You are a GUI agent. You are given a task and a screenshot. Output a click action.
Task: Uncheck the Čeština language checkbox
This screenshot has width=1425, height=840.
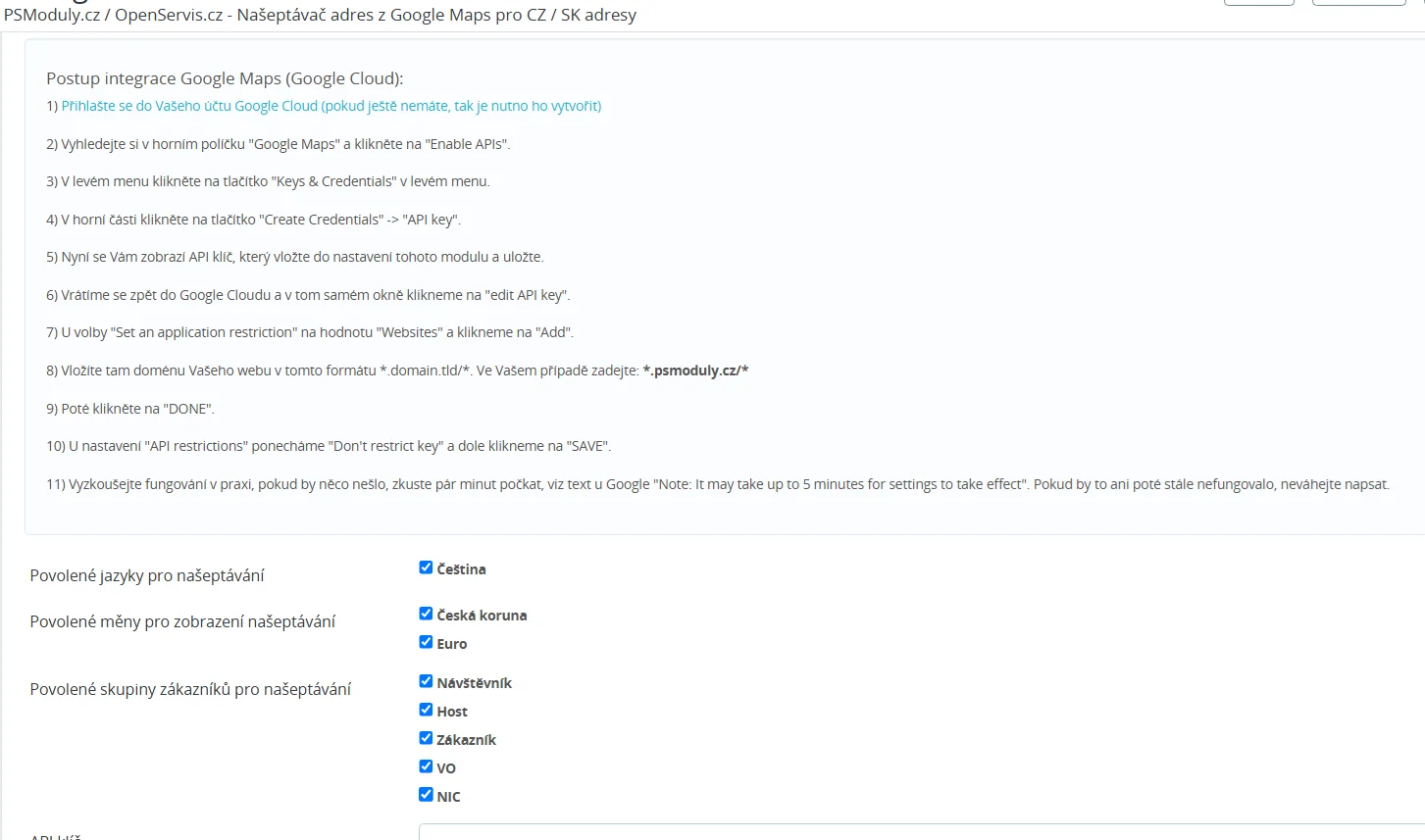point(426,568)
